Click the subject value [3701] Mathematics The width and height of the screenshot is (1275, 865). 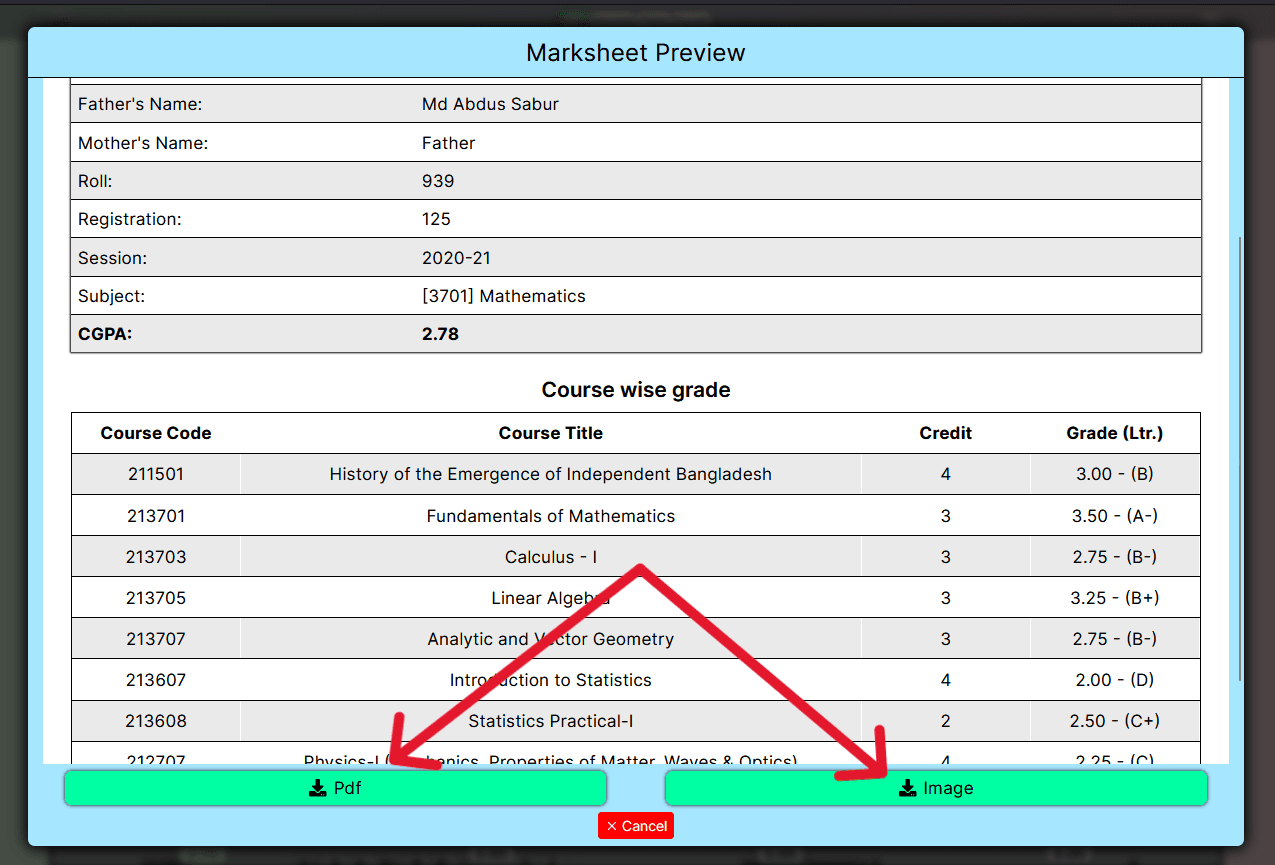[503, 296]
